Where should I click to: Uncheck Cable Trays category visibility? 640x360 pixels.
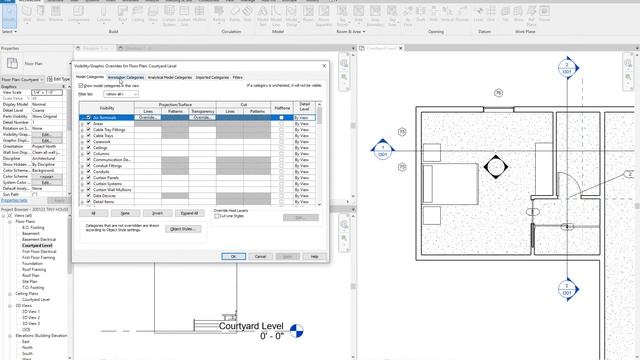89,136
